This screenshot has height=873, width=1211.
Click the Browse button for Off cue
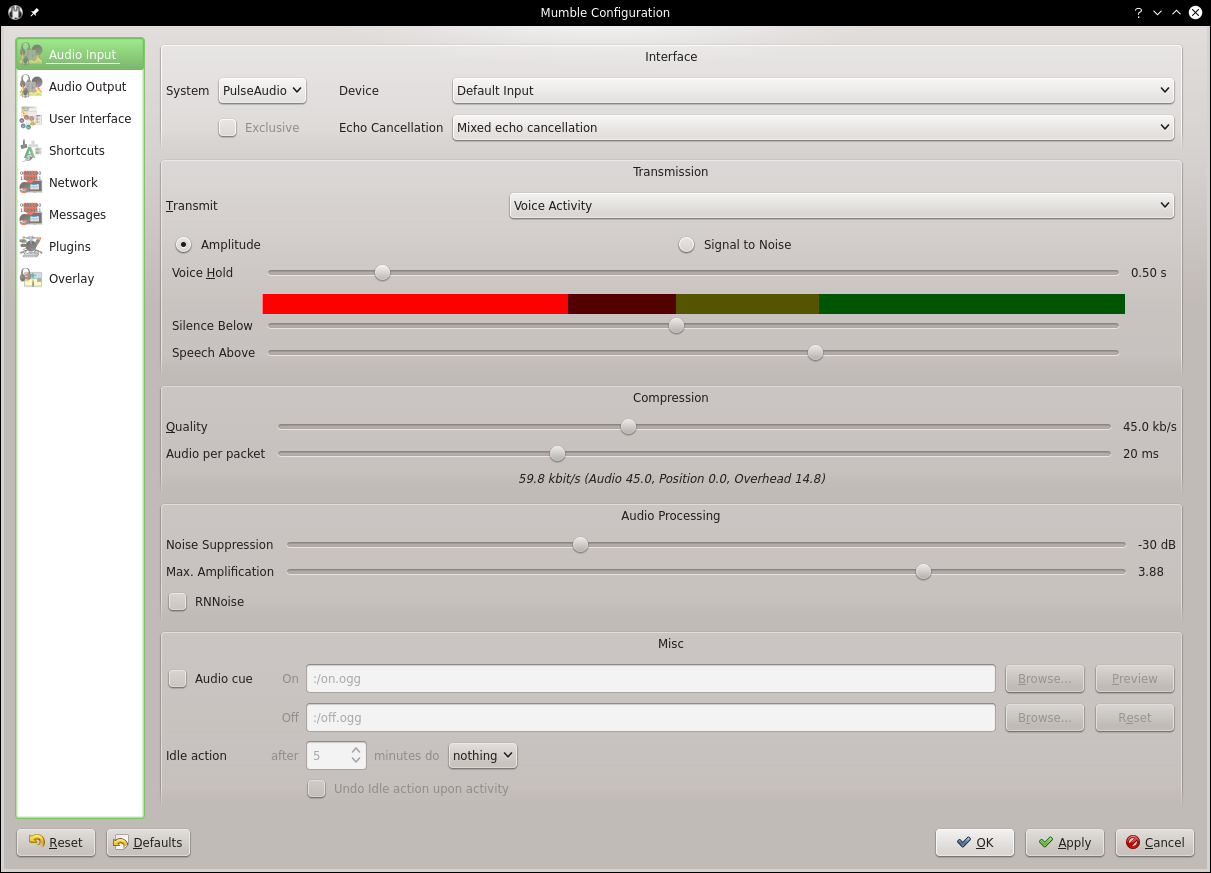tap(1045, 718)
